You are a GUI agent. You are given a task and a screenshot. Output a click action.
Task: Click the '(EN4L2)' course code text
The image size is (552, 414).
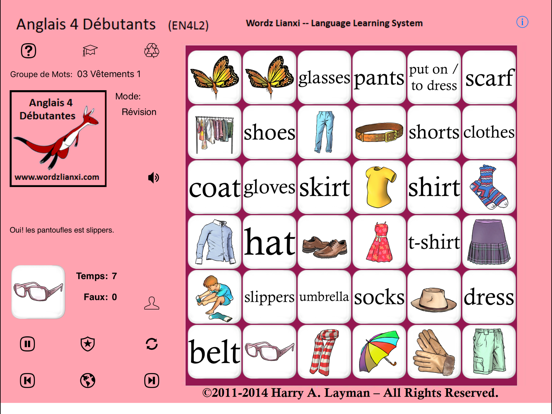click(x=188, y=26)
